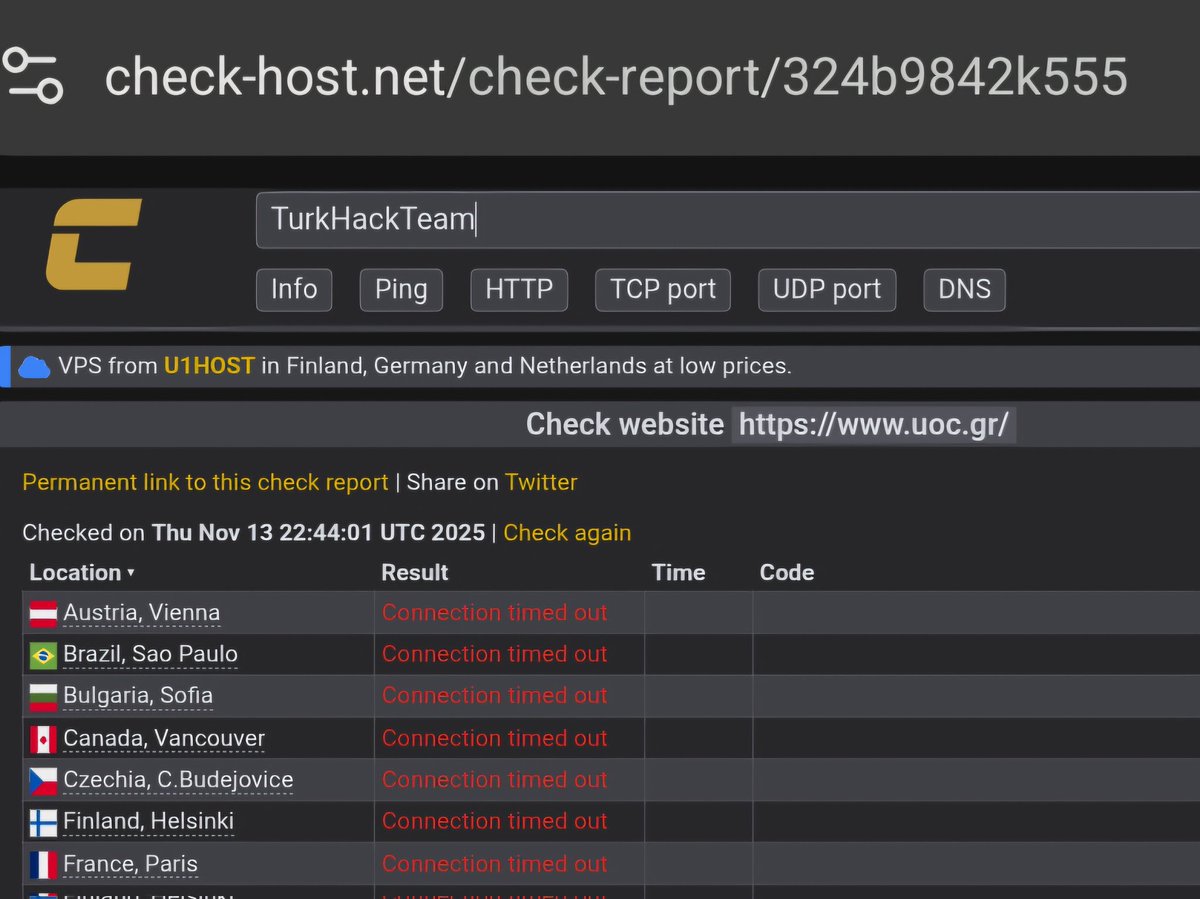Run the Info check

(x=294, y=290)
